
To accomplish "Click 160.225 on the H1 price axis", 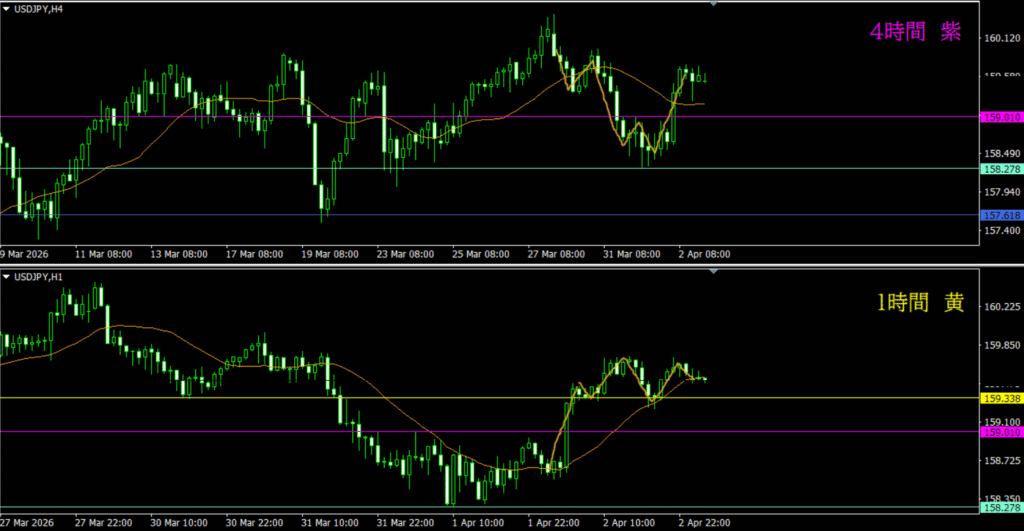I will click(1000, 308).
